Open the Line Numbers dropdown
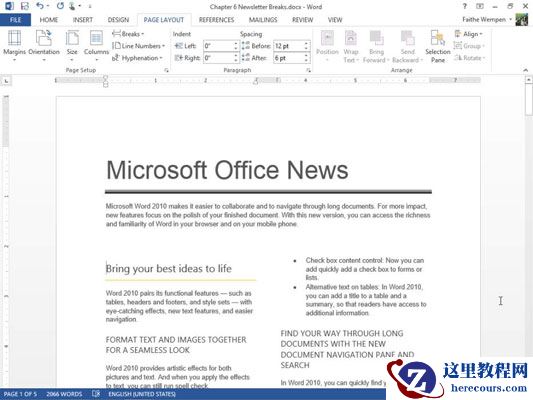Viewport: 533px width, 400px height. (x=139, y=46)
